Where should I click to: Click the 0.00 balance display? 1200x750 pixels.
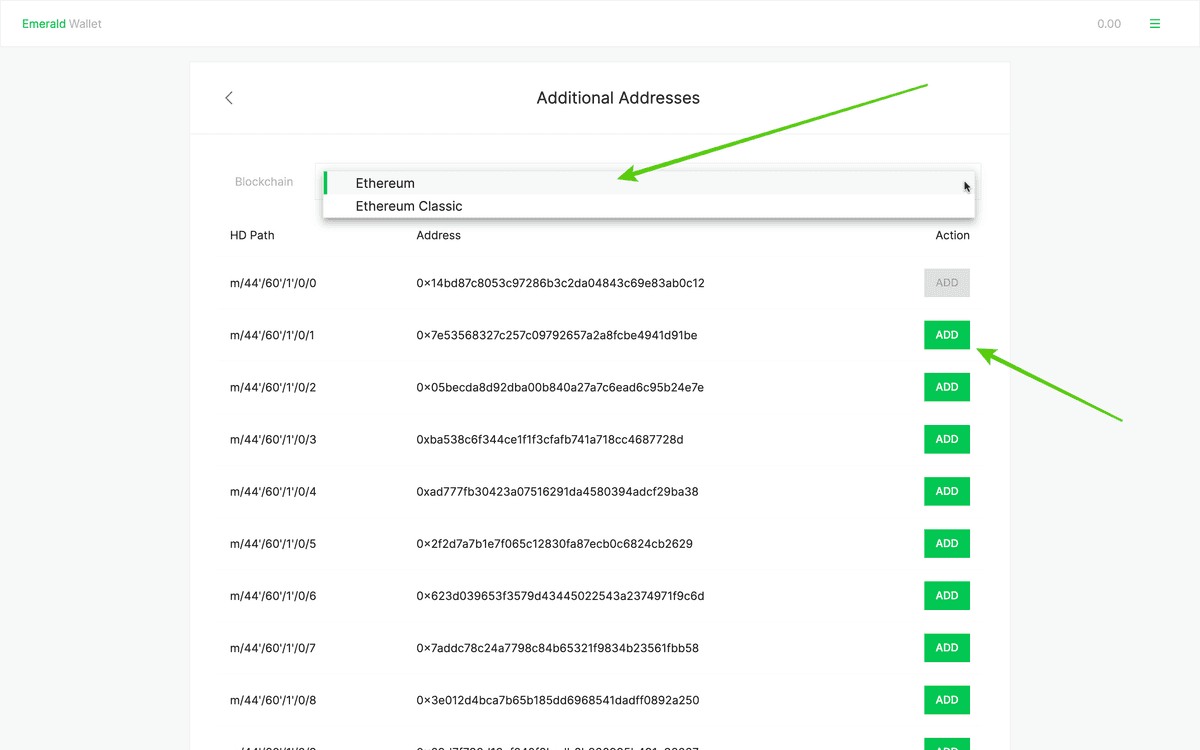click(1108, 23)
